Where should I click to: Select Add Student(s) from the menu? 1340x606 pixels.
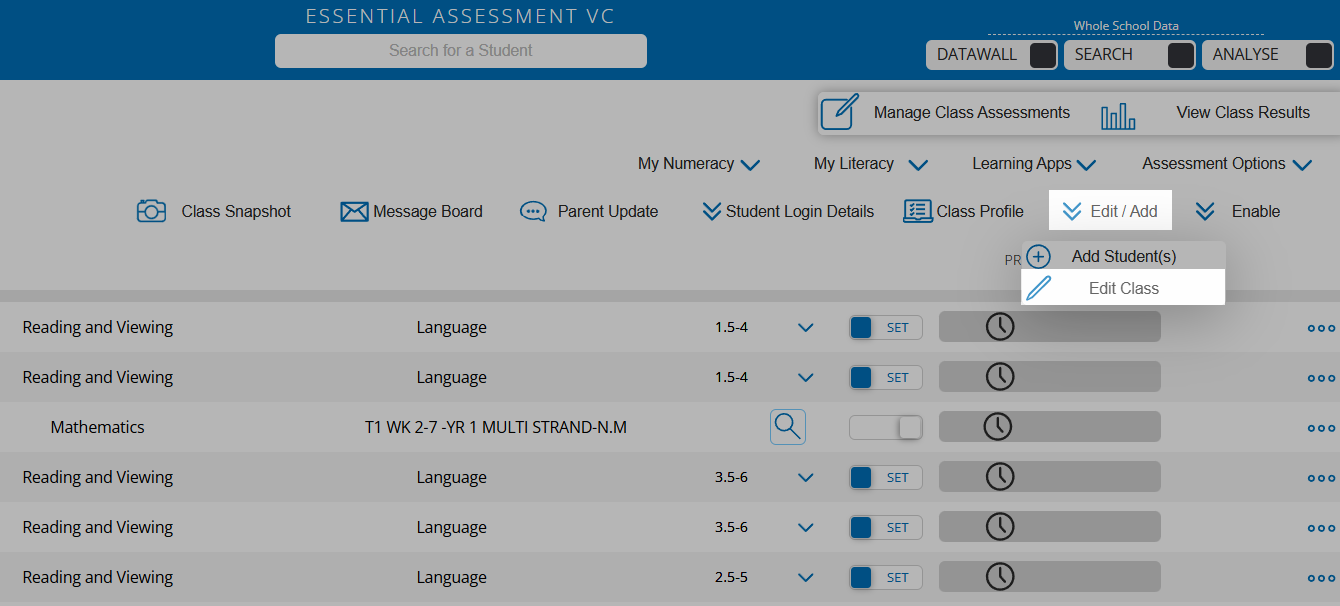(1123, 256)
